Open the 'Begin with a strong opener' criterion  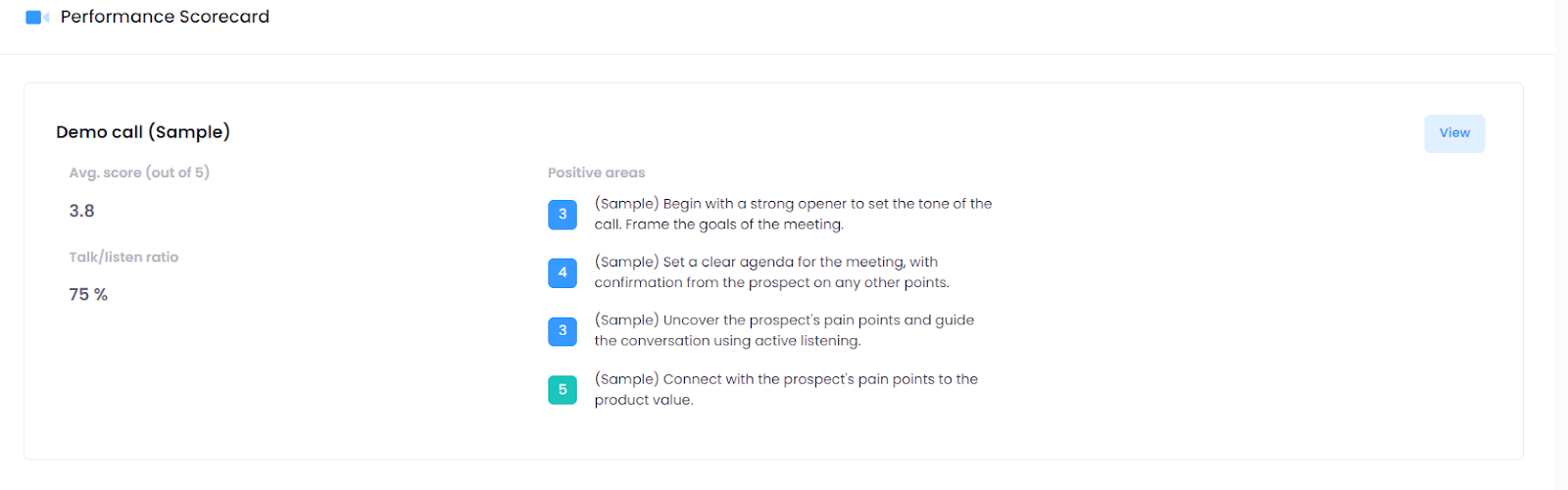(x=793, y=214)
